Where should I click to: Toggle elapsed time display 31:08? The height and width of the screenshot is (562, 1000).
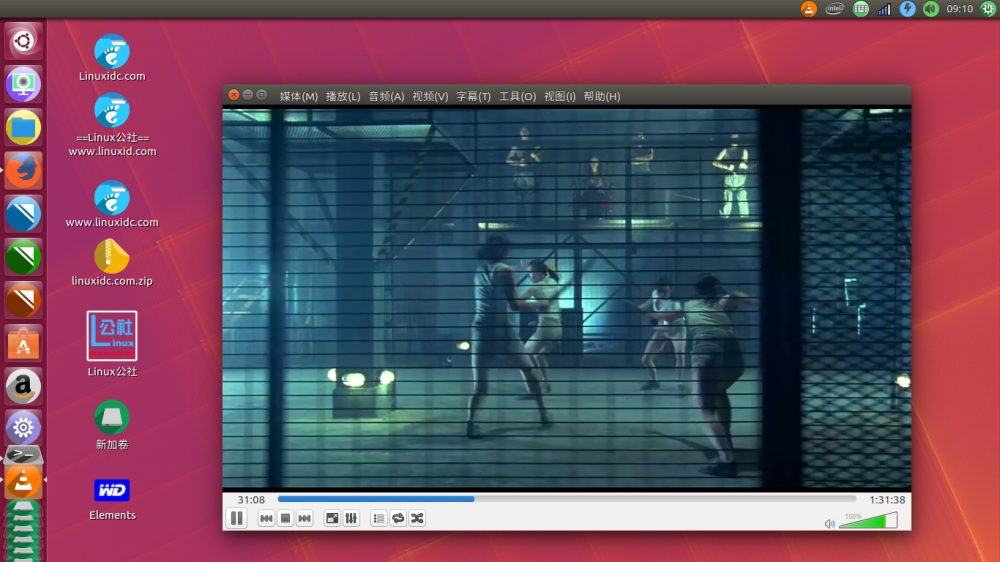251,499
